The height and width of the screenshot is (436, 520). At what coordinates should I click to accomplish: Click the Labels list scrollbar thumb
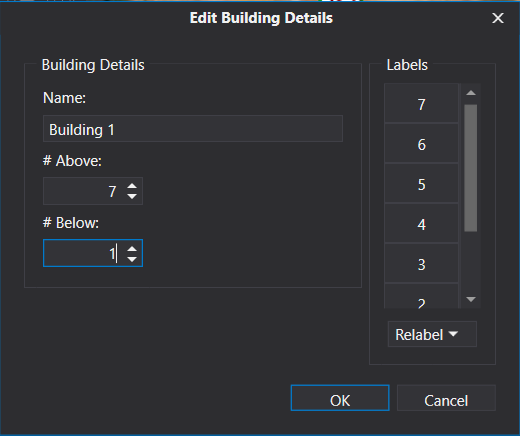[471, 168]
